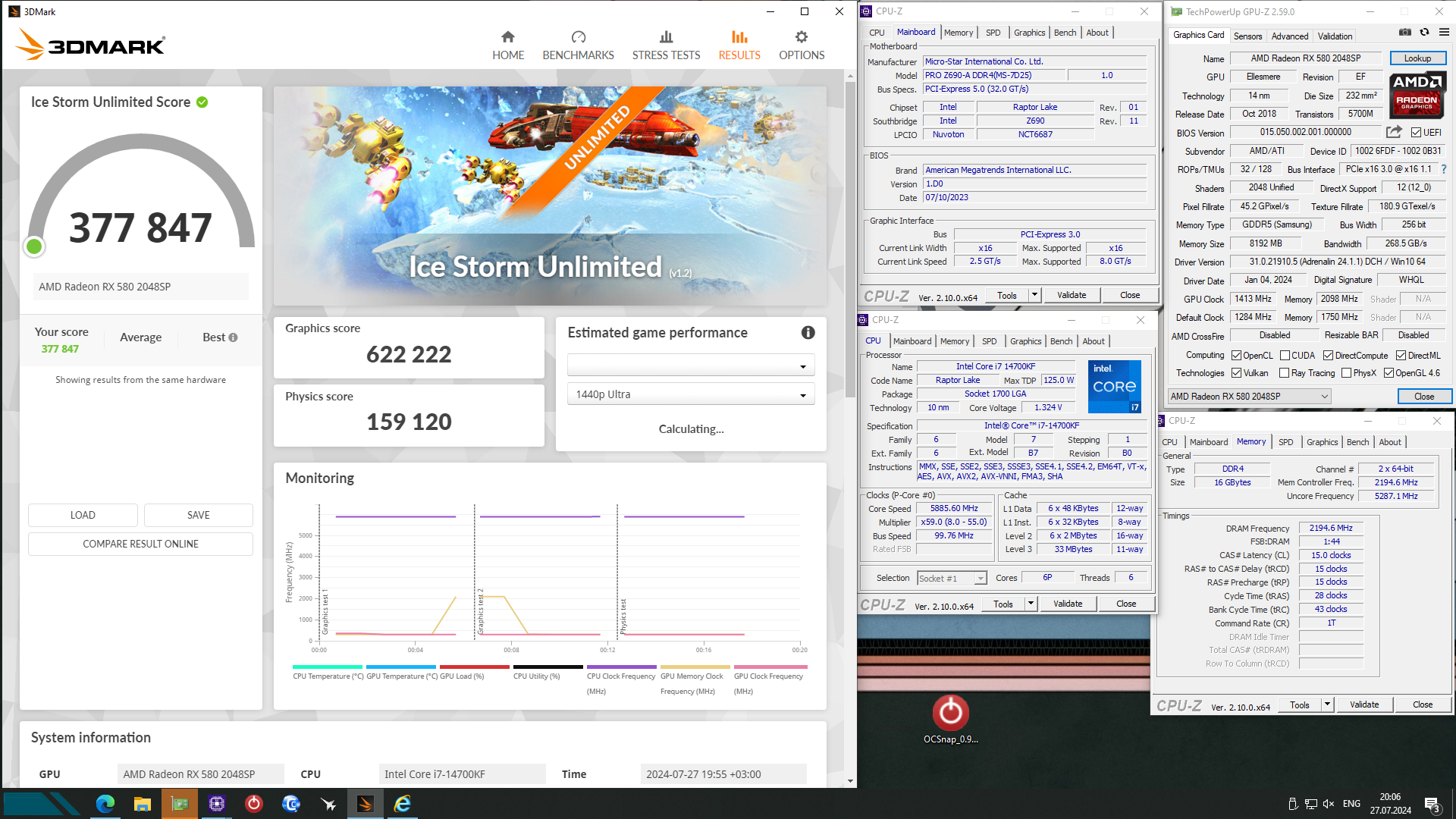This screenshot has width=1456, height=819.
Task: Click the GPU-Z Lookup button
Action: (1417, 58)
